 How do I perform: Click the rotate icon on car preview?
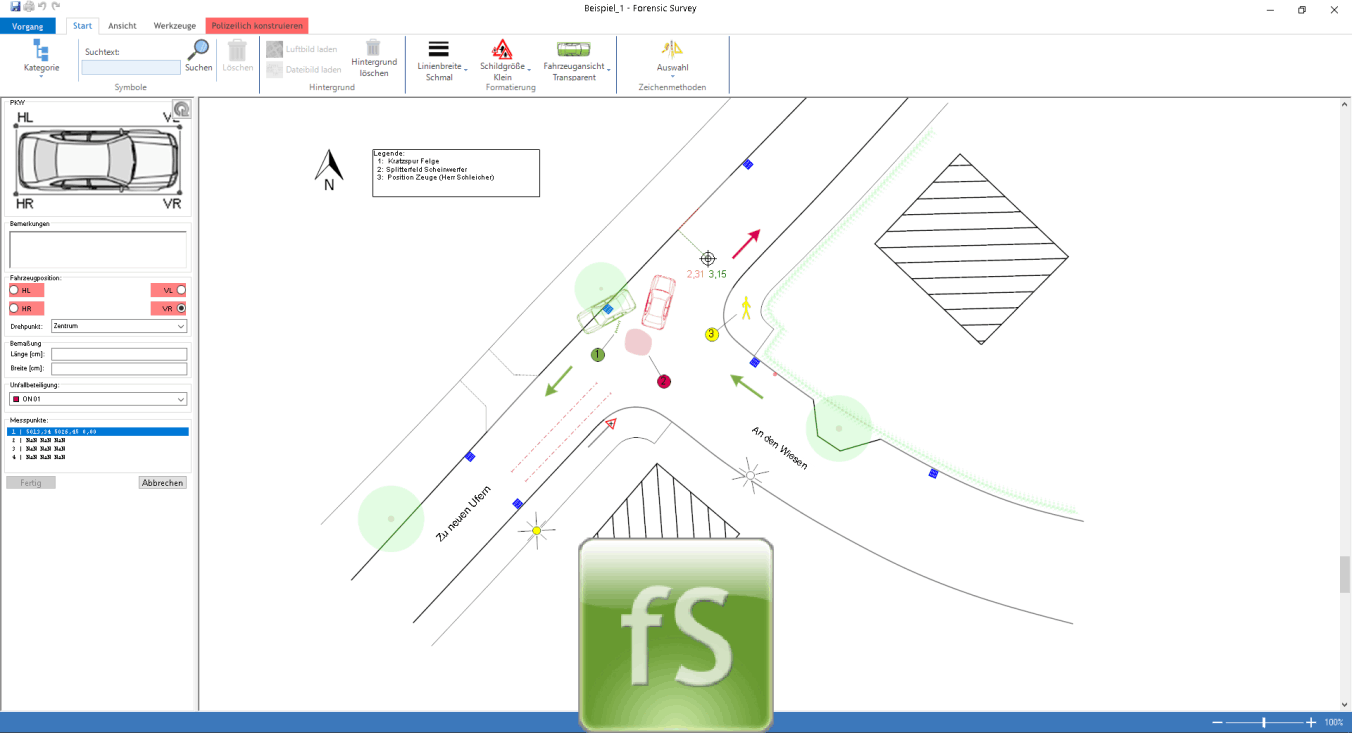click(181, 109)
